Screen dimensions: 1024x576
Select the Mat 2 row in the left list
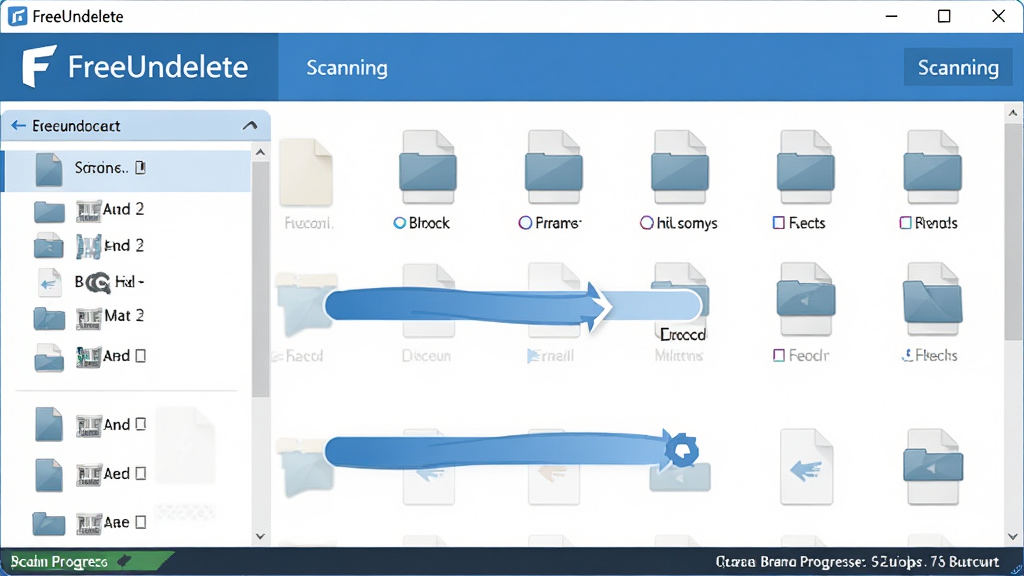[127, 317]
